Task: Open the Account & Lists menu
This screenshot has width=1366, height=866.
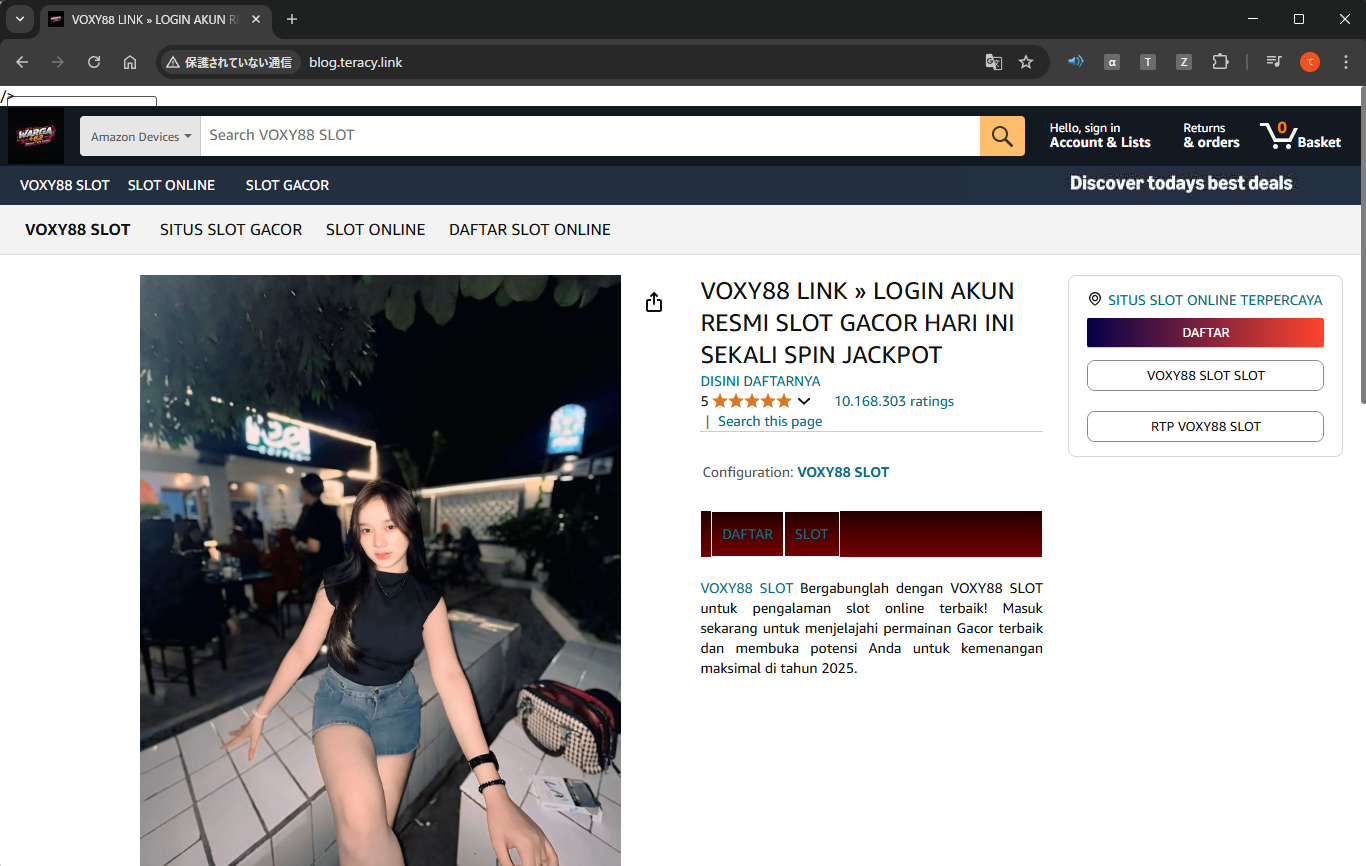Action: (x=1100, y=136)
